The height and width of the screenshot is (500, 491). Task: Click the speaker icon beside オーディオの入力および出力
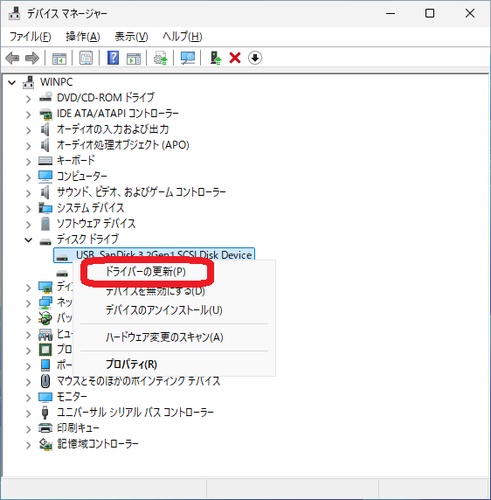click(45, 129)
